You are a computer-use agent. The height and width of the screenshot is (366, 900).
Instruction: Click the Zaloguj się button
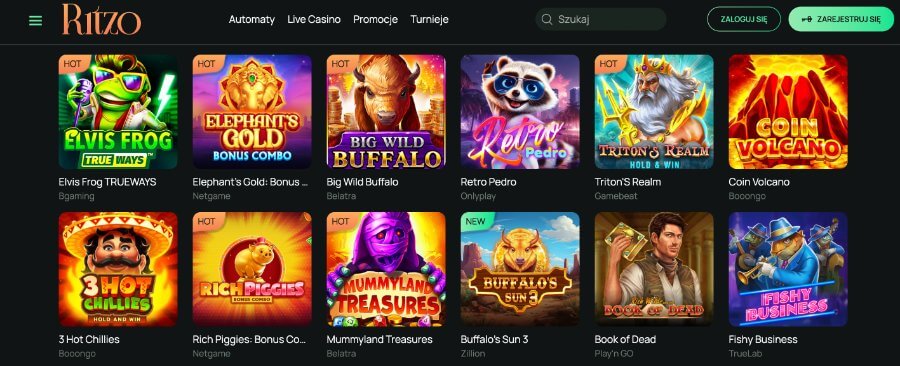pyautogui.click(x=744, y=19)
